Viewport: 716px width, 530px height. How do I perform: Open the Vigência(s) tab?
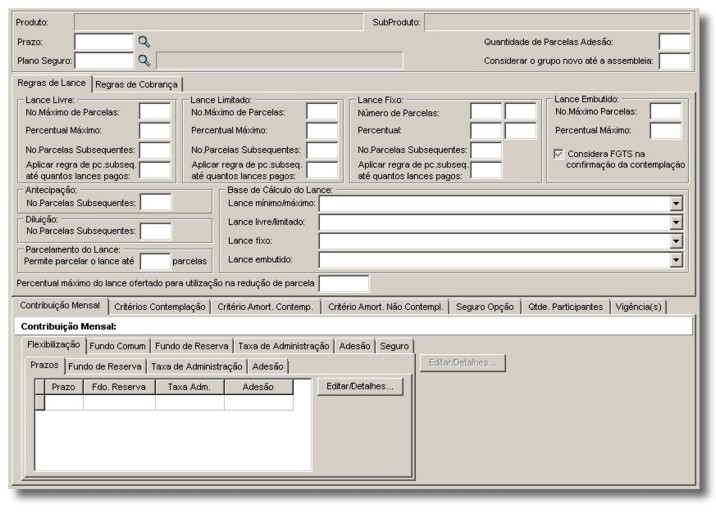638,307
